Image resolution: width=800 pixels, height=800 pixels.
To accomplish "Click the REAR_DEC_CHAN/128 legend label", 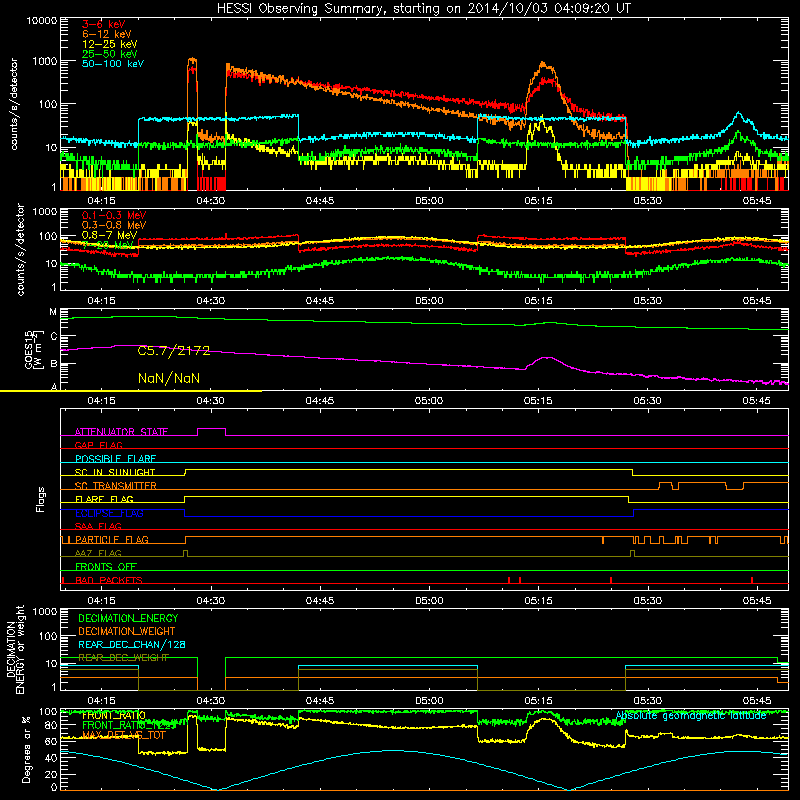I will 132,644.
